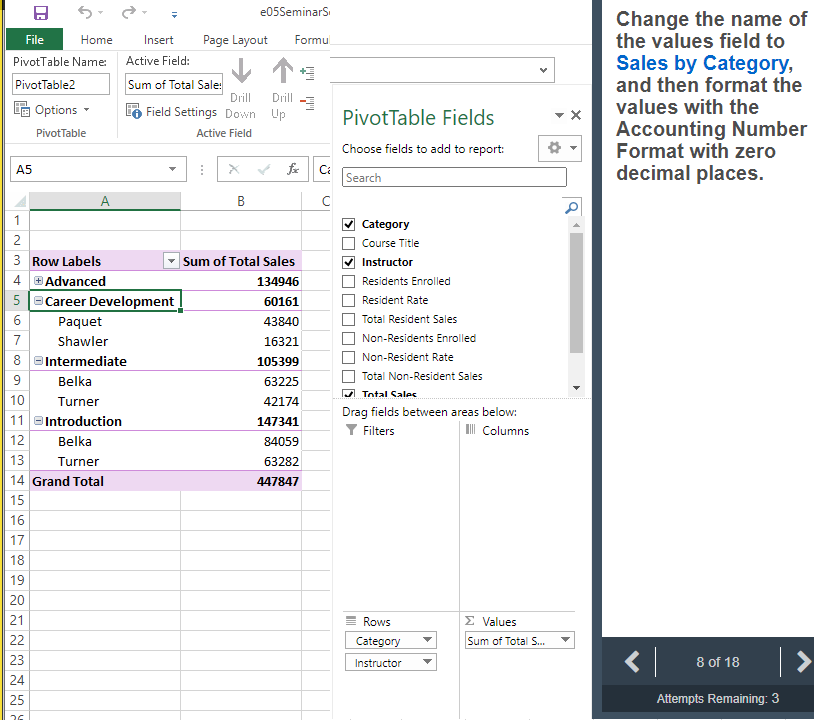The width and height of the screenshot is (814, 720).
Task: Click the Save icon on Quick Access Toolbar
Action: [x=40, y=13]
